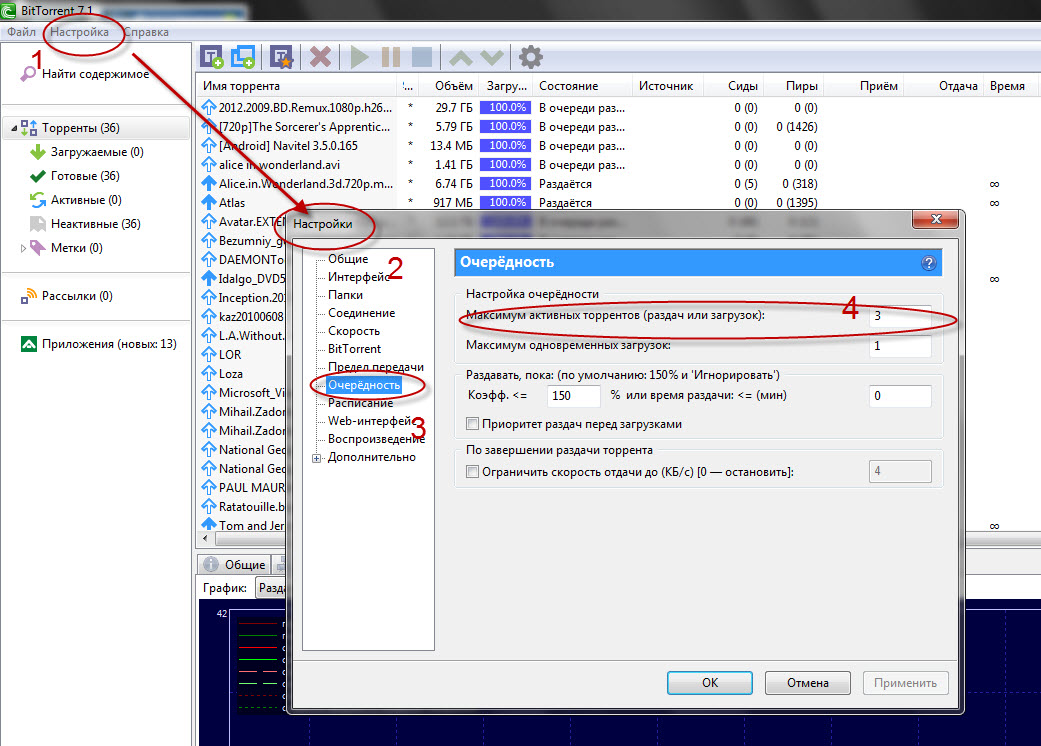Click the Add Torrent from URL icon
Image resolution: width=1041 pixels, height=746 pixels.
coord(243,57)
